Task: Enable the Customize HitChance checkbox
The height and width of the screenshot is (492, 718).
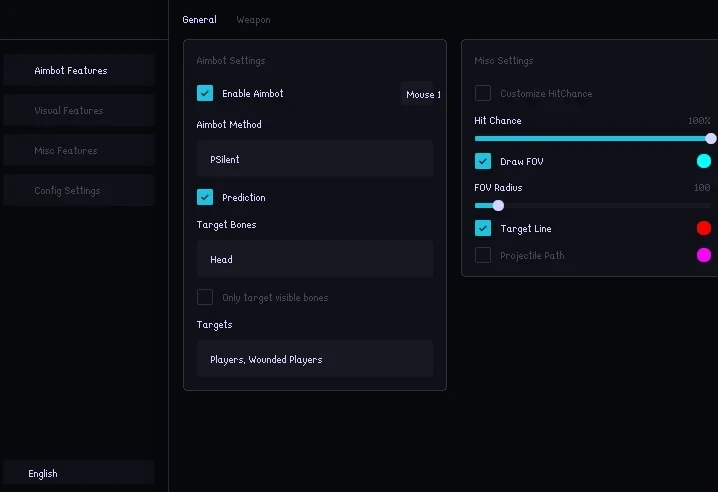Action: (x=483, y=93)
